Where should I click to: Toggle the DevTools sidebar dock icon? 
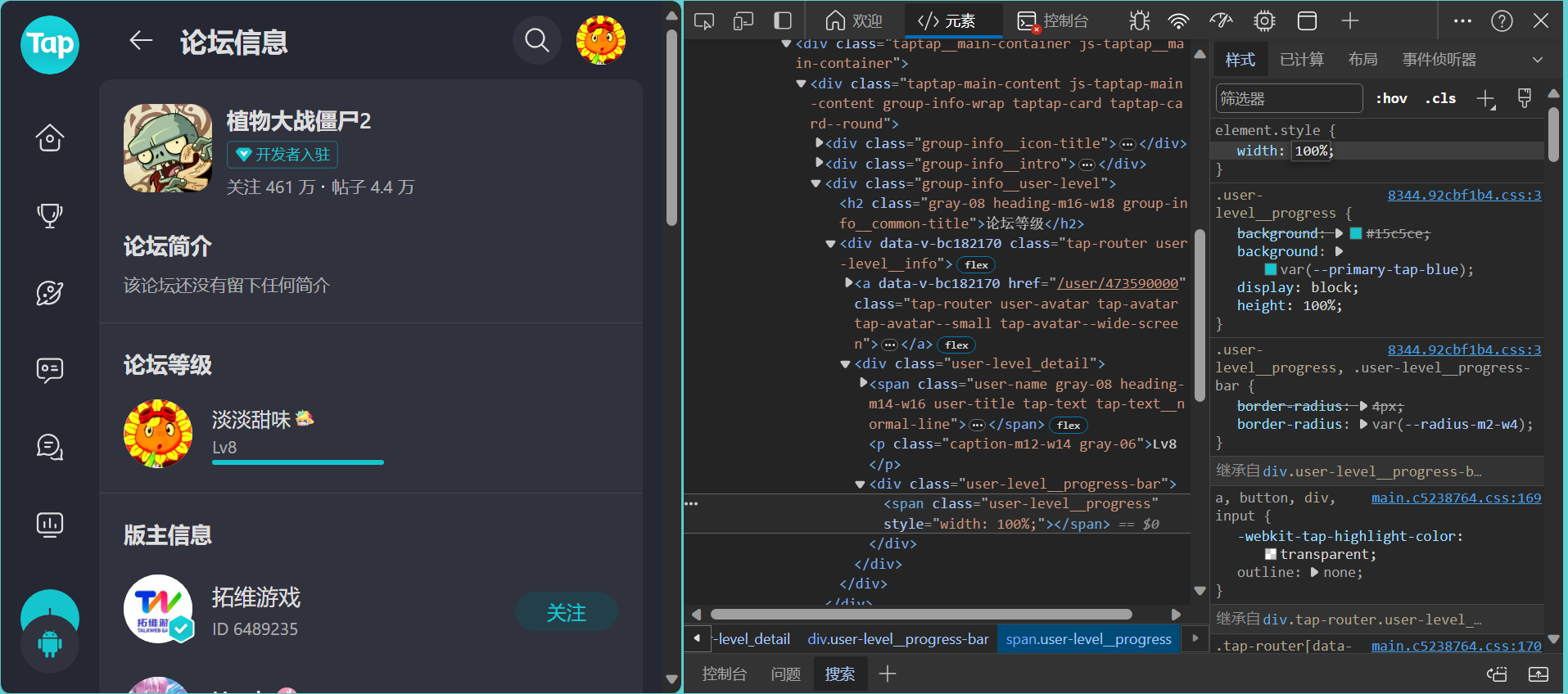tap(783, 20)
